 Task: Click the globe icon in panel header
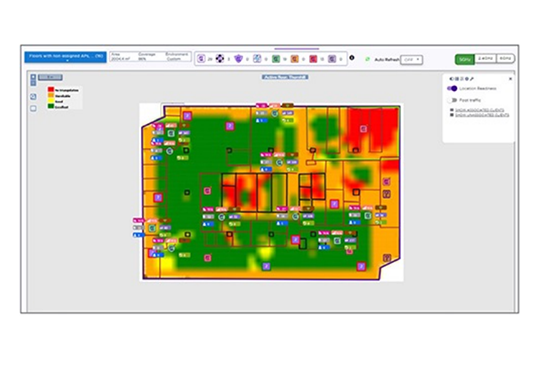coord(466,79)
